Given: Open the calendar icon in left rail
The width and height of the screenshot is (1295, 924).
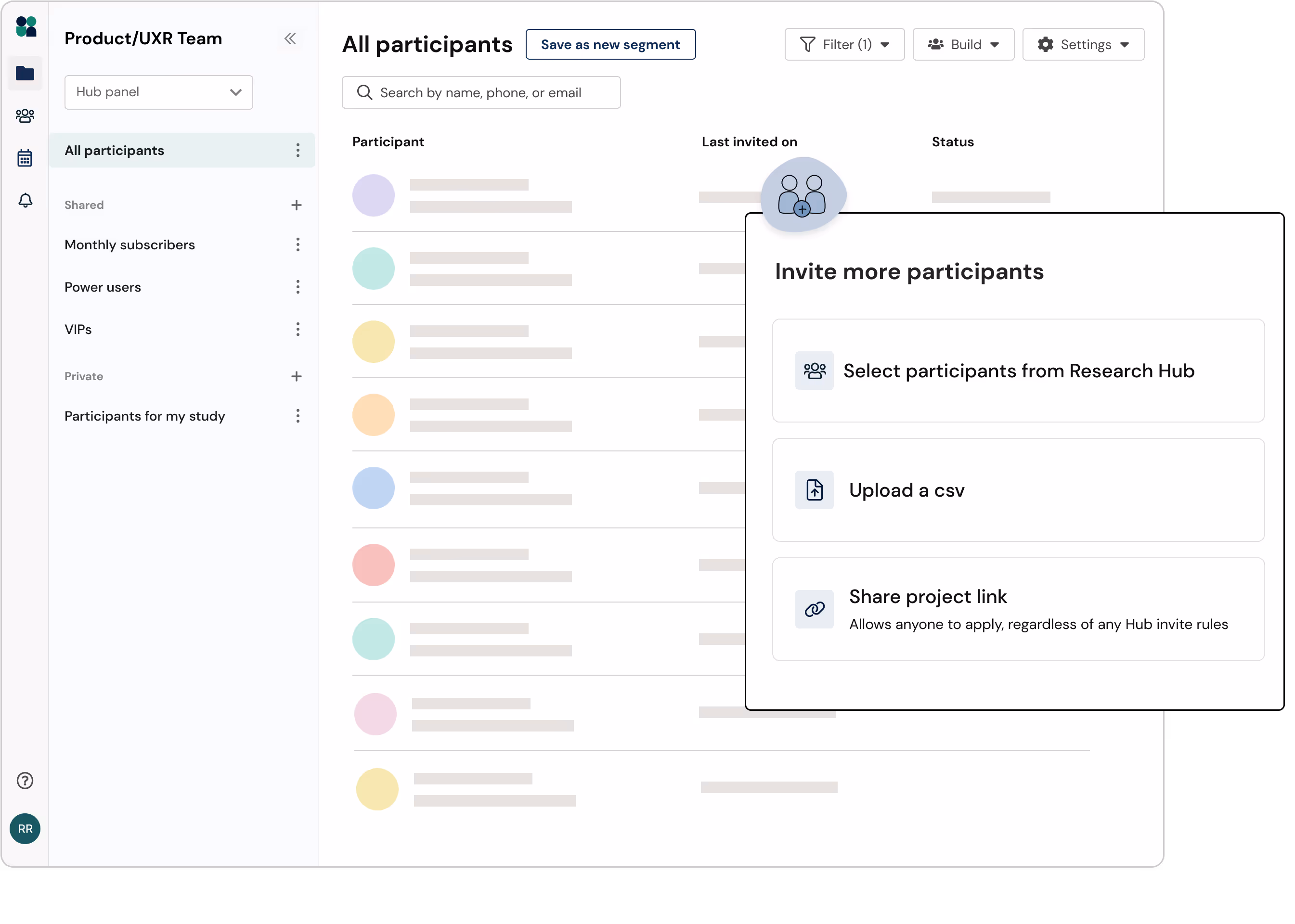Looking at the screenshot, I should 25,158.
